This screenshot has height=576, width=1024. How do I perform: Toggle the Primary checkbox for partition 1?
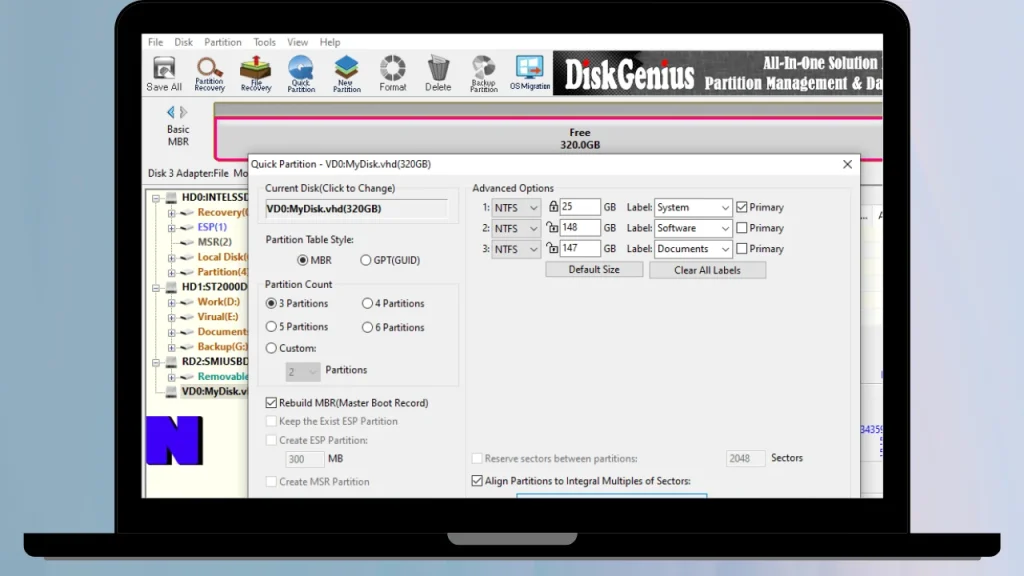click(742, 207)
